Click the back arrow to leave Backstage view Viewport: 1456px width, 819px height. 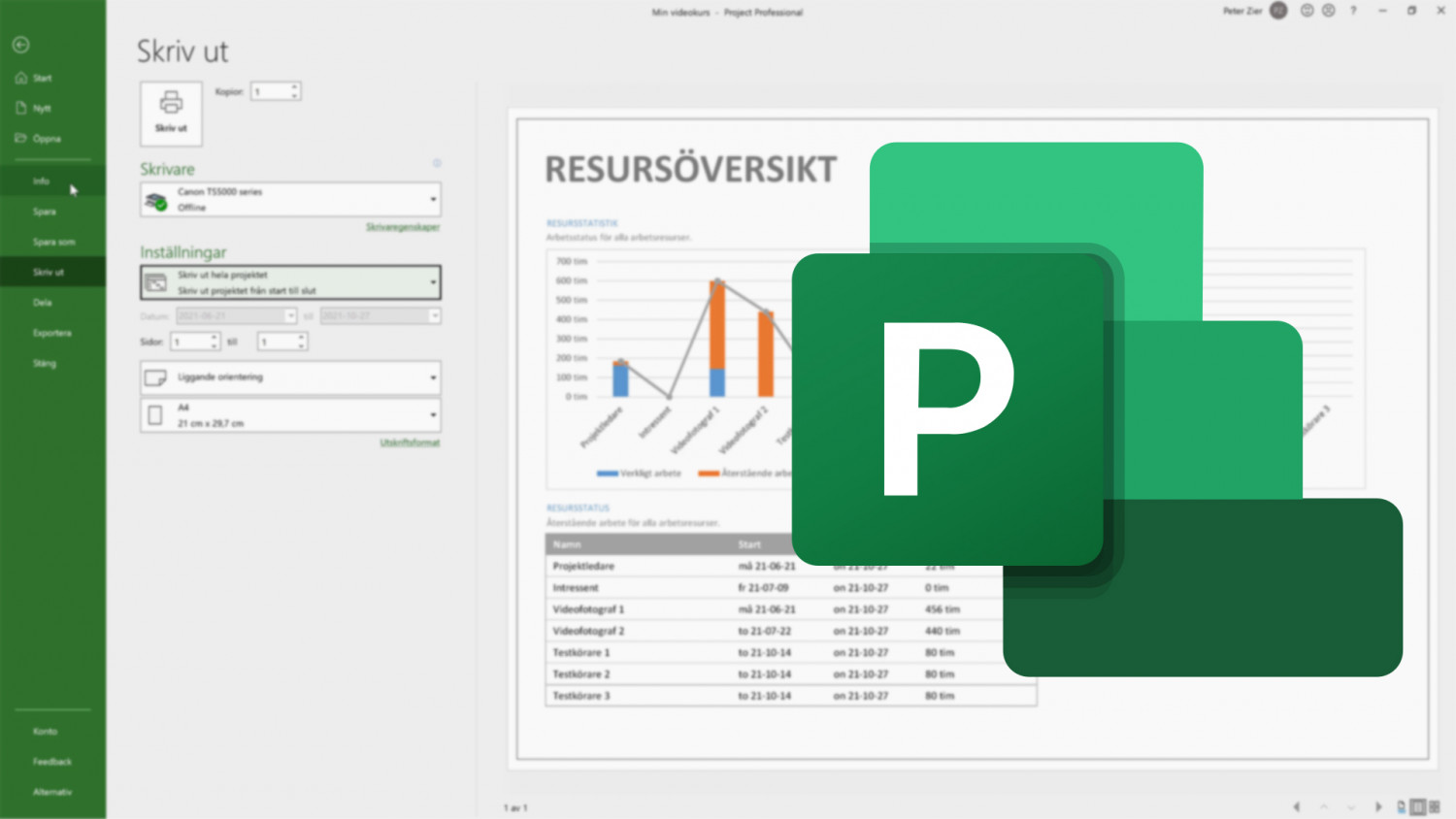click(x=20, y=44)
